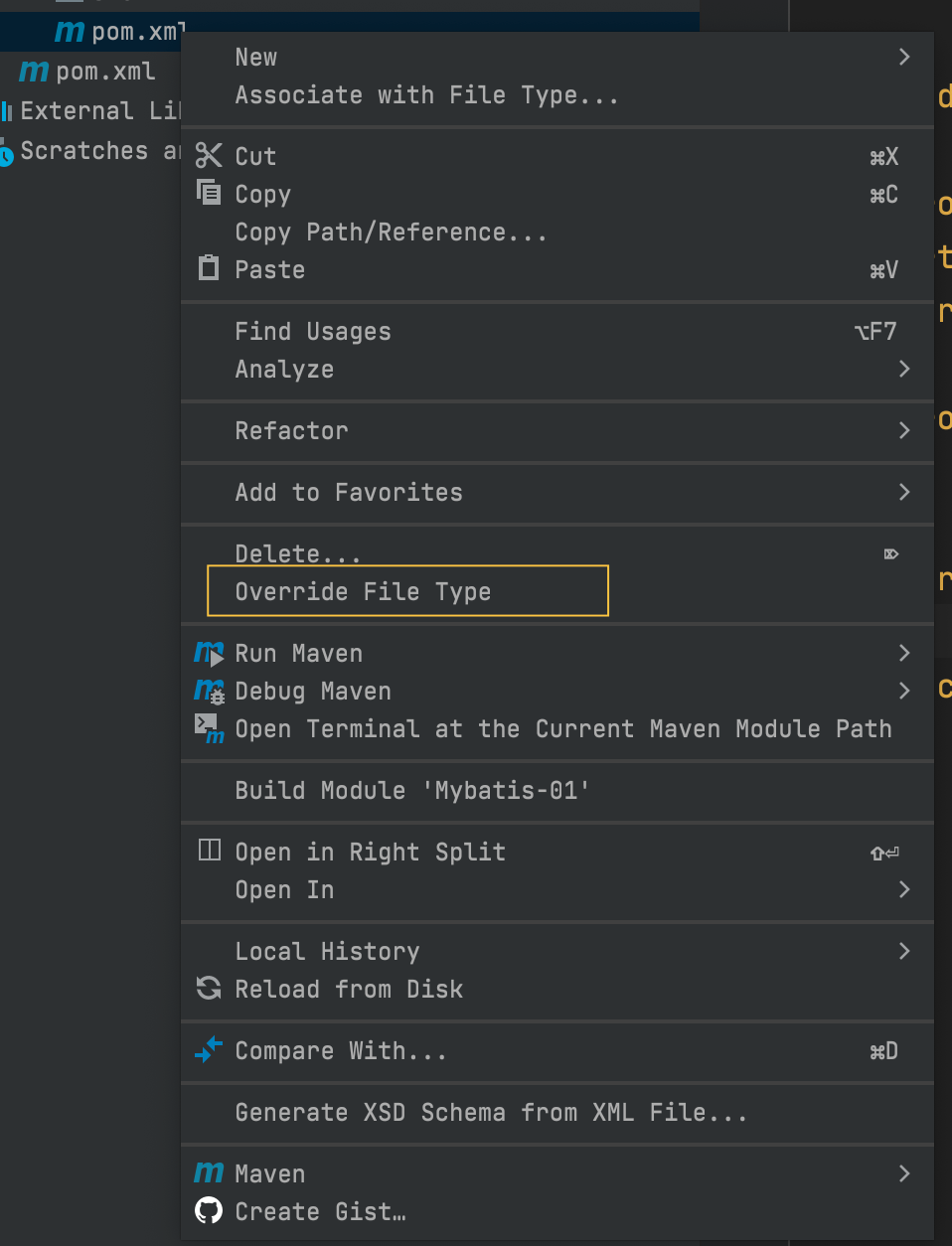Screen dimensions: 952x1246
Task: Click the Run Maven icon
Action: coord(209,653)
